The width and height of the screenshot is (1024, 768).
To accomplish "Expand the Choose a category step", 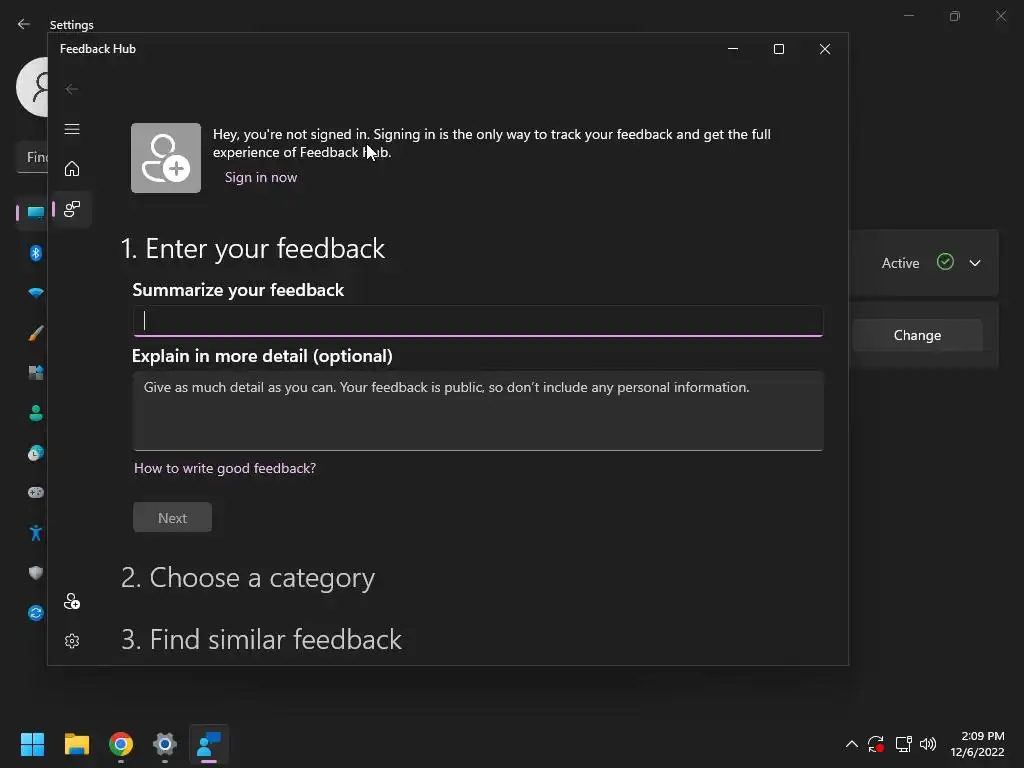I will (248, 577).
